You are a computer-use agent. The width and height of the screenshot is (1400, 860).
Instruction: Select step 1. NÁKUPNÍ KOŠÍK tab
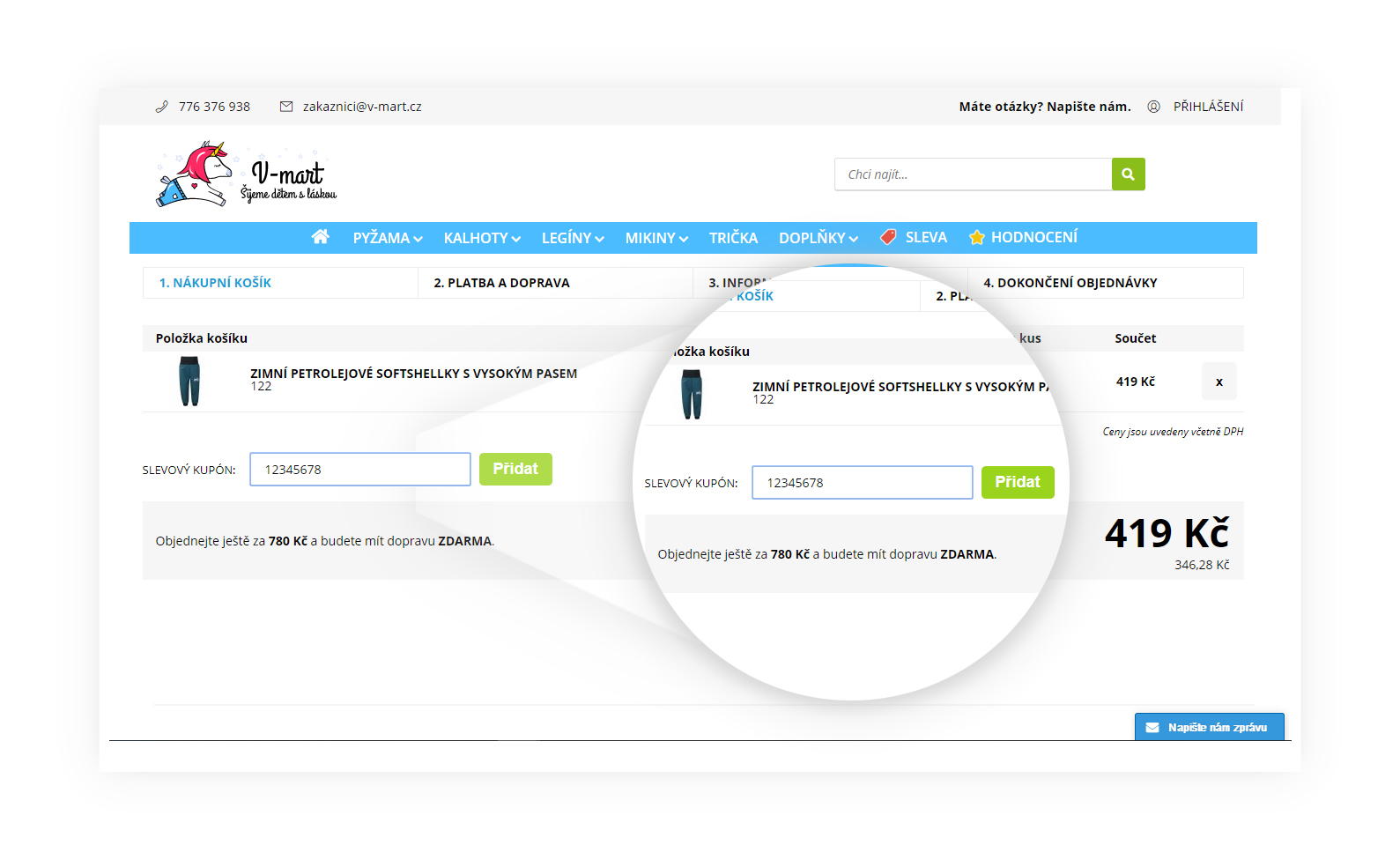pyautogui.click(x=280, y=283)
